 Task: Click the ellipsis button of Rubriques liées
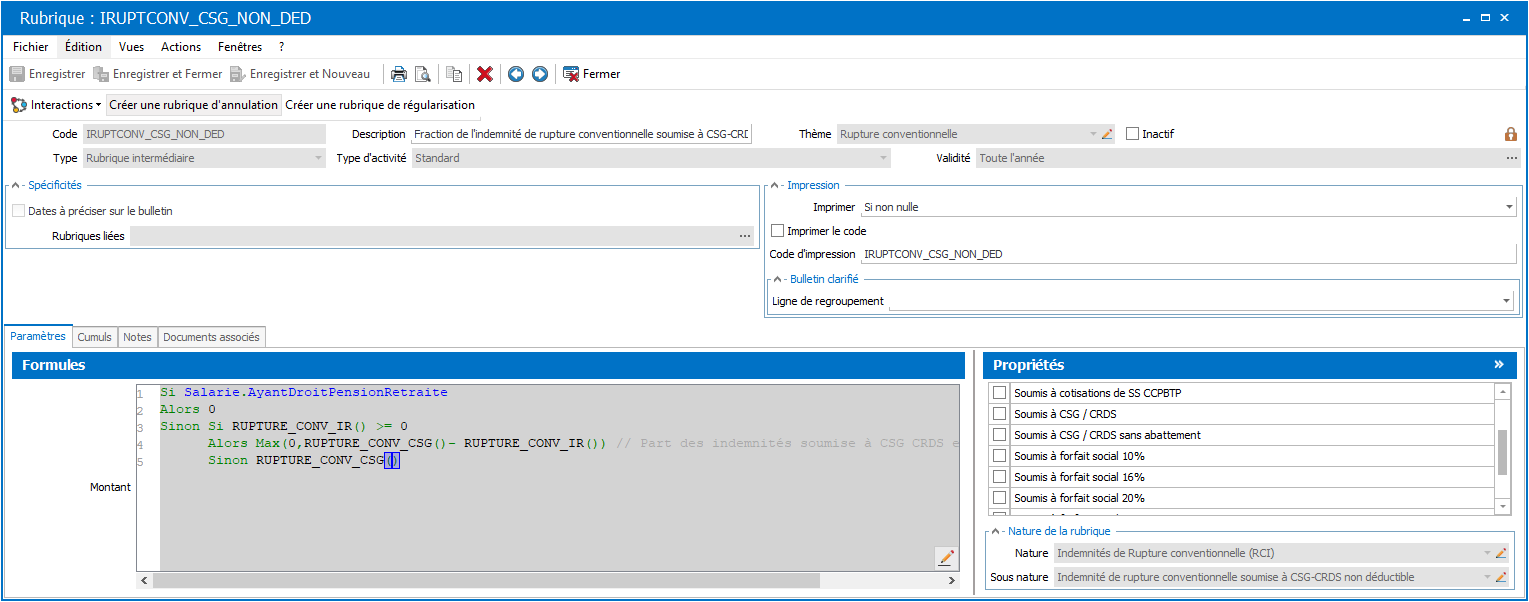[745, 236]
